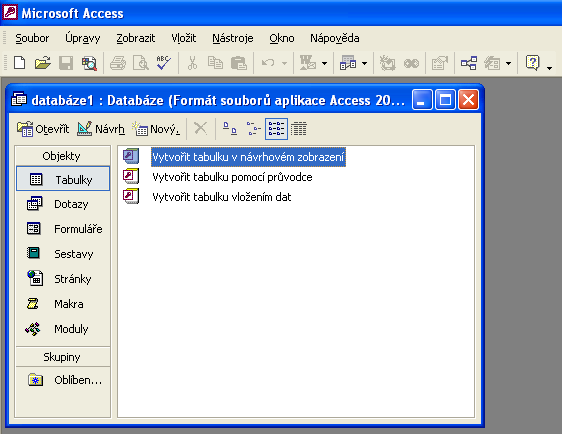Click the Undo arrow icon
The height and width of the screenshot is (434, 562).
pos(268,63)
